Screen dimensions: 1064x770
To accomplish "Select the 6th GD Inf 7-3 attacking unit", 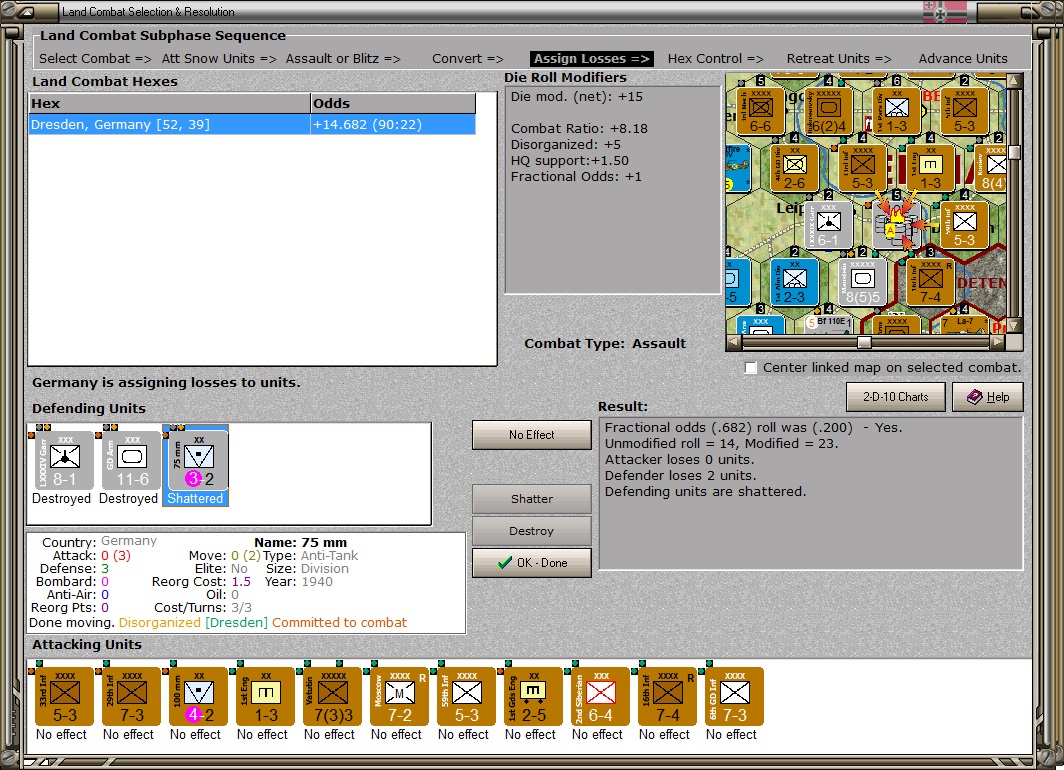I will tap(734, 697).
